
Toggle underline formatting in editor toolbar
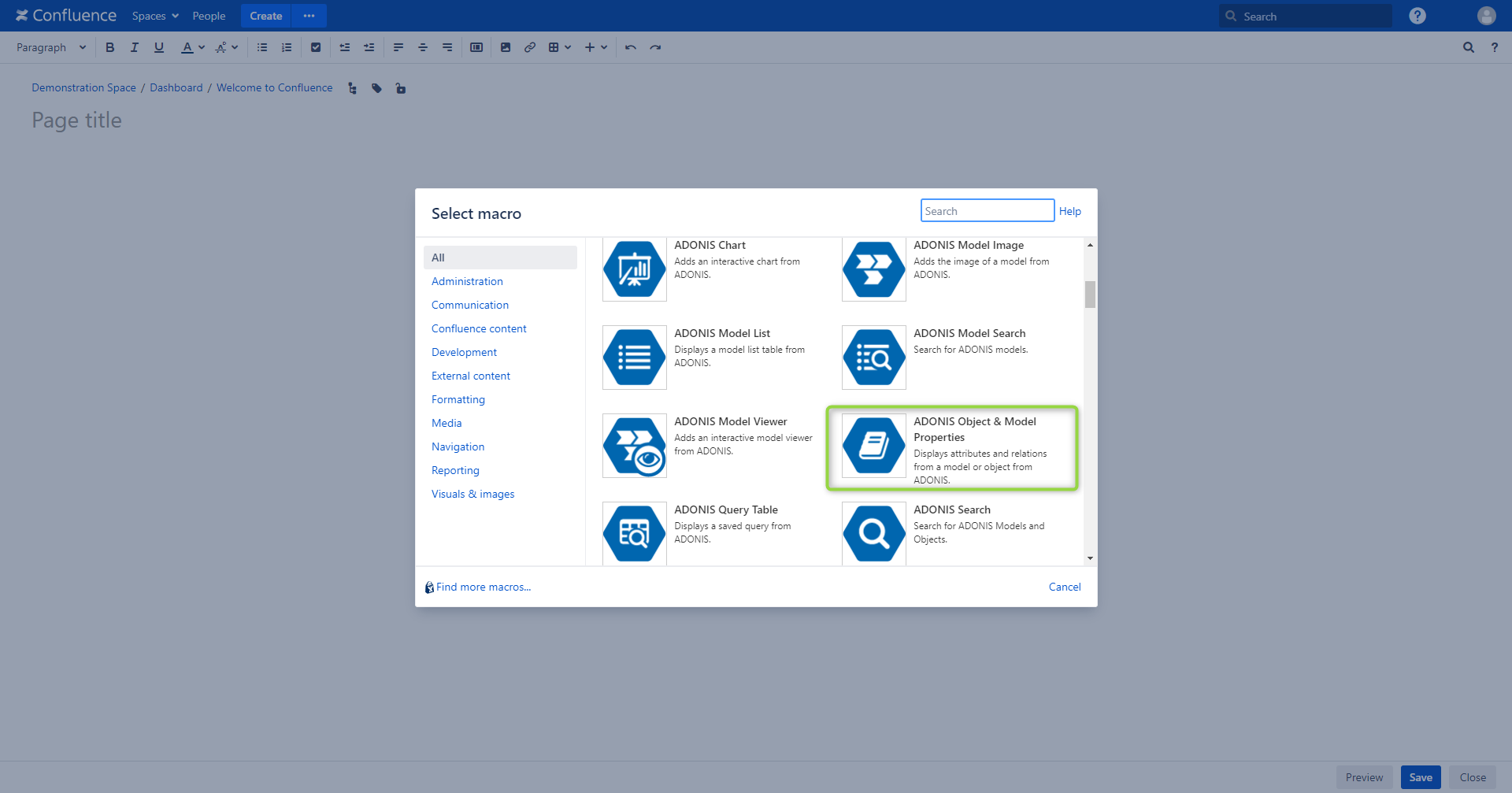click(159, 47)
